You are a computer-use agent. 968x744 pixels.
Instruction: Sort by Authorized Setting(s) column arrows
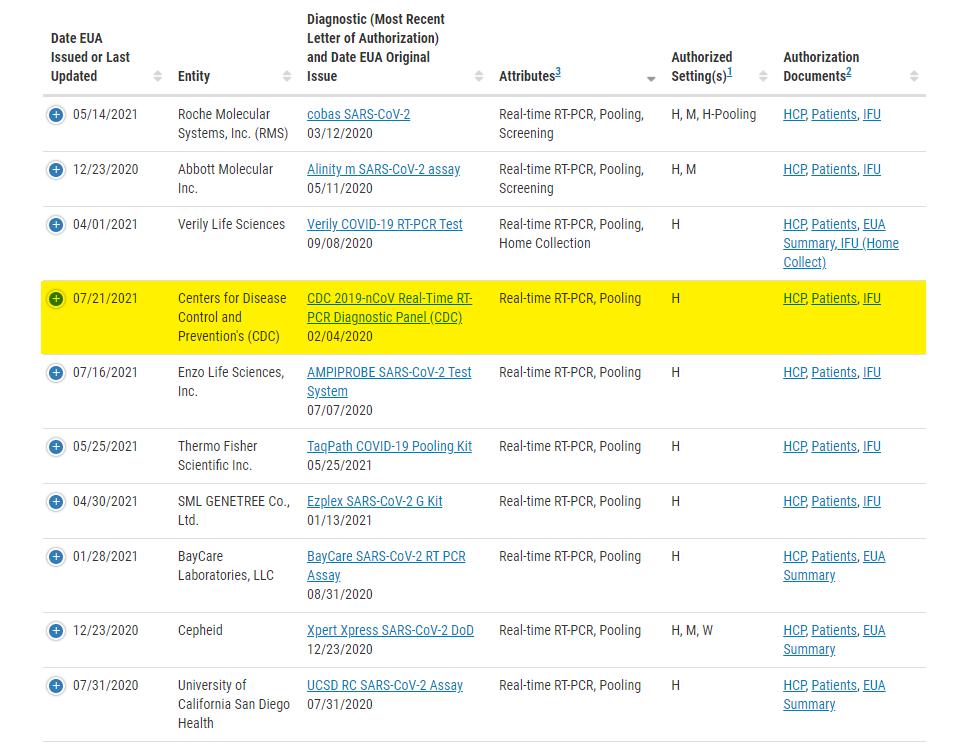763,76
